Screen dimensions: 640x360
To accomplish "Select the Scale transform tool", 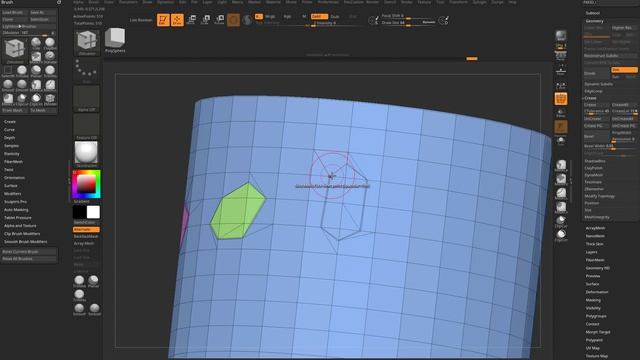I will [205, 20].
